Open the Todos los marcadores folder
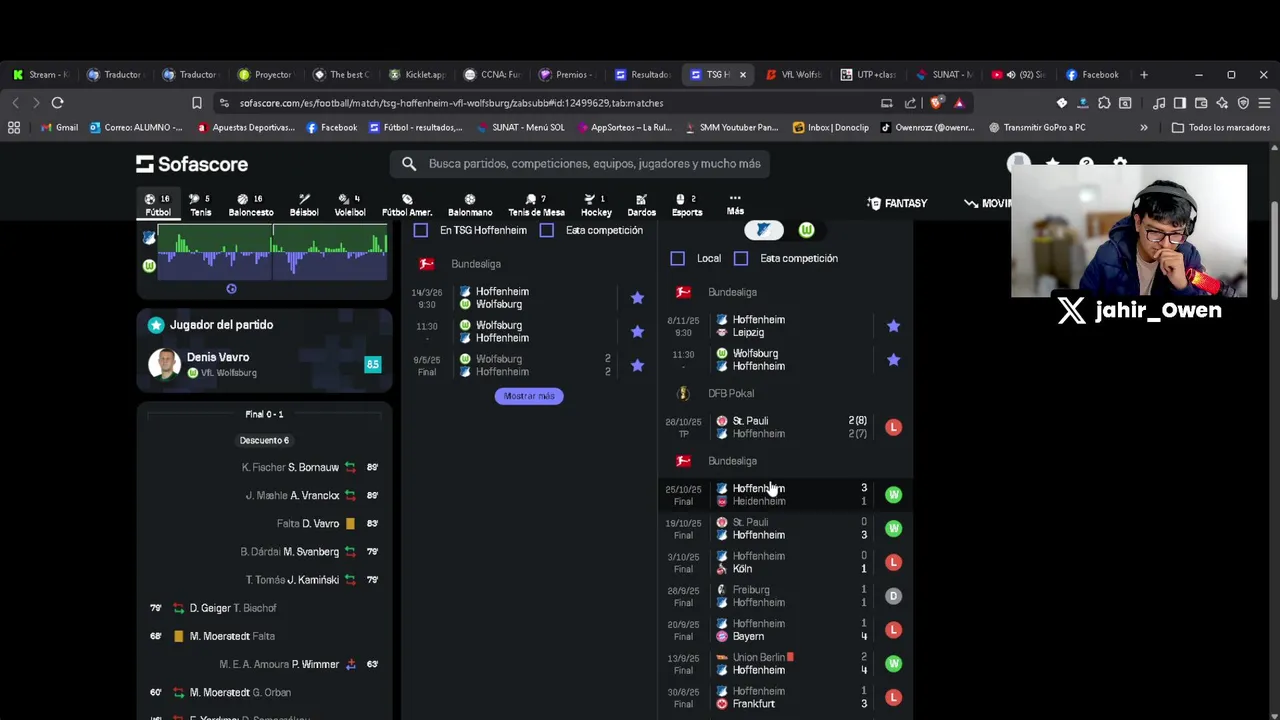The height and width of the screenshot is (720, 1280). click(x=1220, y=128)
